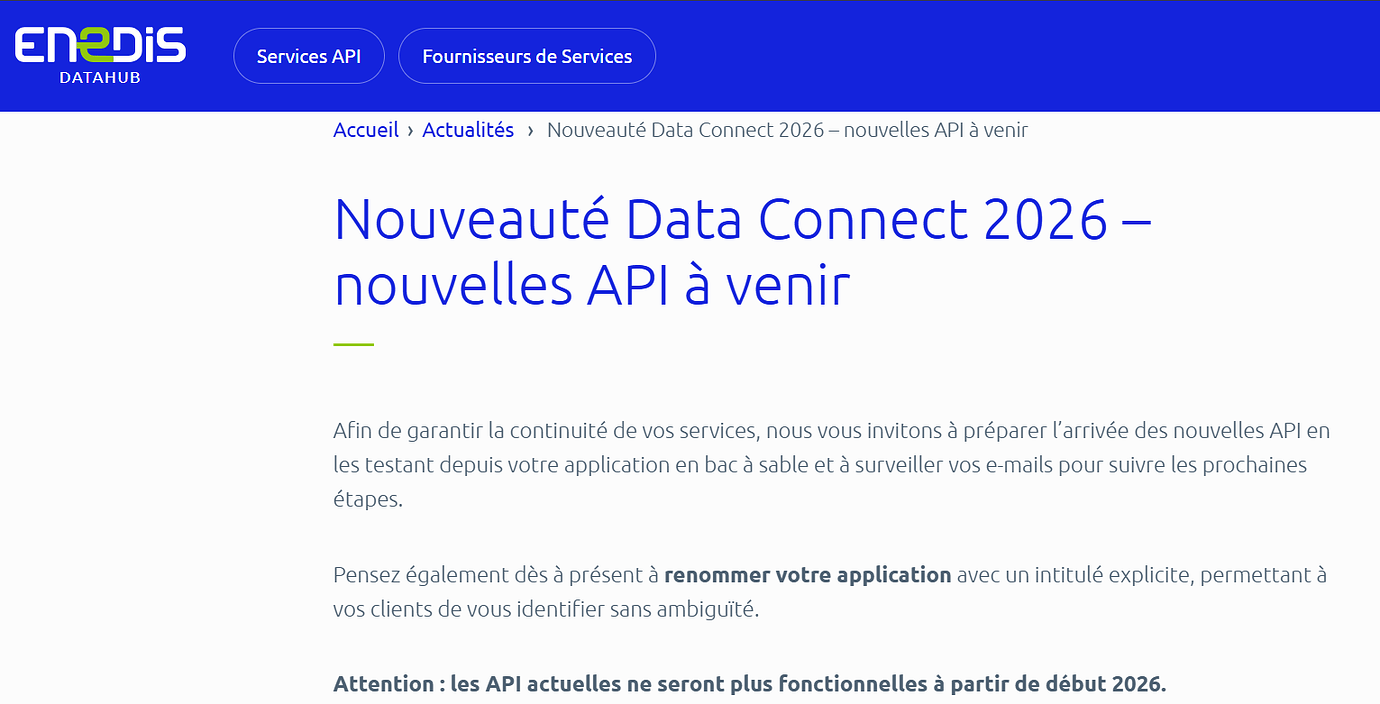Click the words nouvelles API à venir in the heading
This screenshot has height=704, width=1380.
click(x=592, y=287)
